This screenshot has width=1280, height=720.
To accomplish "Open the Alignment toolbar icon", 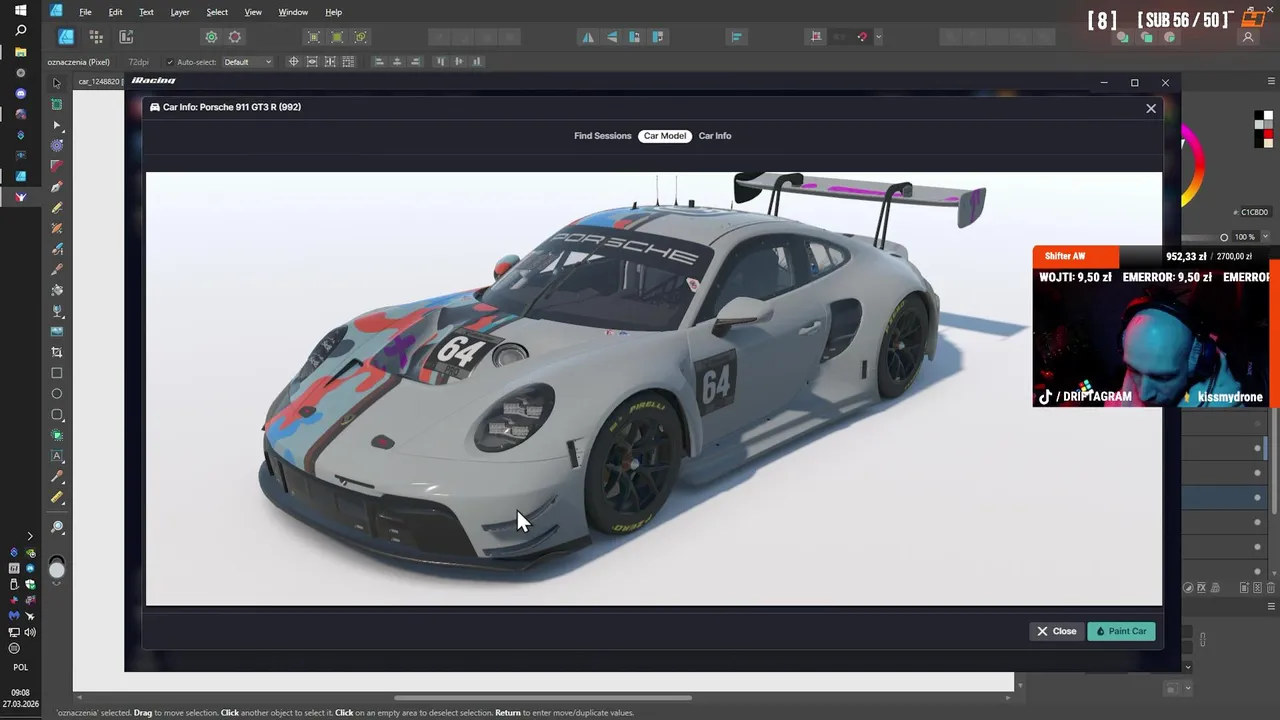I will [x=737, y=37].
